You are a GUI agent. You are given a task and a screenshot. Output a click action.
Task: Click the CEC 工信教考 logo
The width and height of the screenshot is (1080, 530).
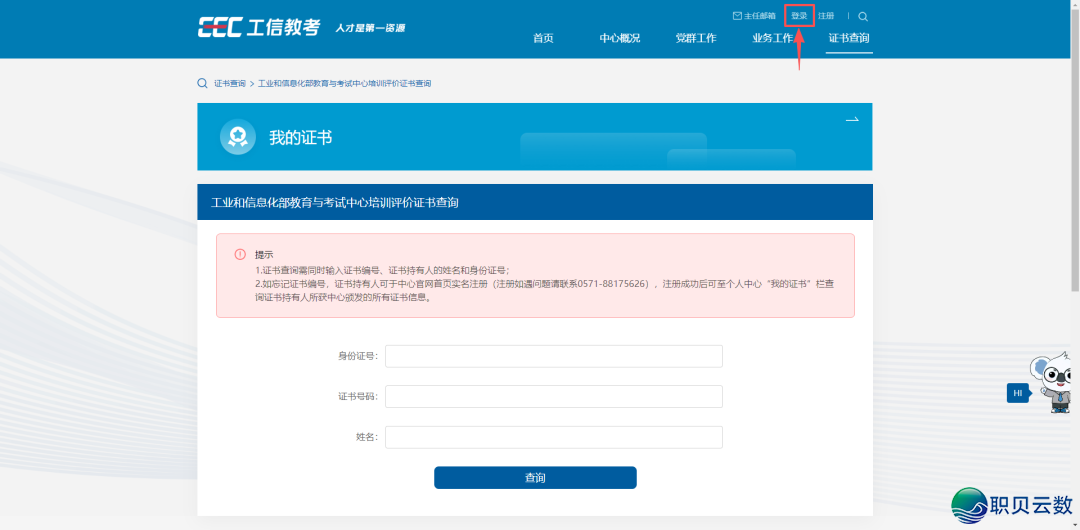click(x=259, y=27)
